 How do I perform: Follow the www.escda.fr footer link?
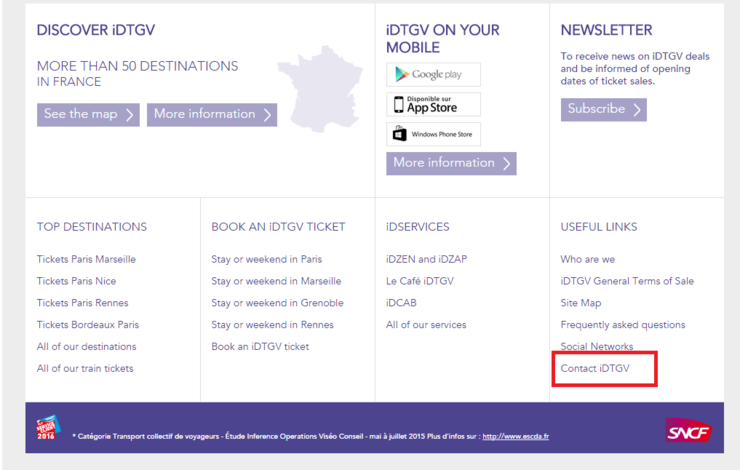(x=515, y=436)
